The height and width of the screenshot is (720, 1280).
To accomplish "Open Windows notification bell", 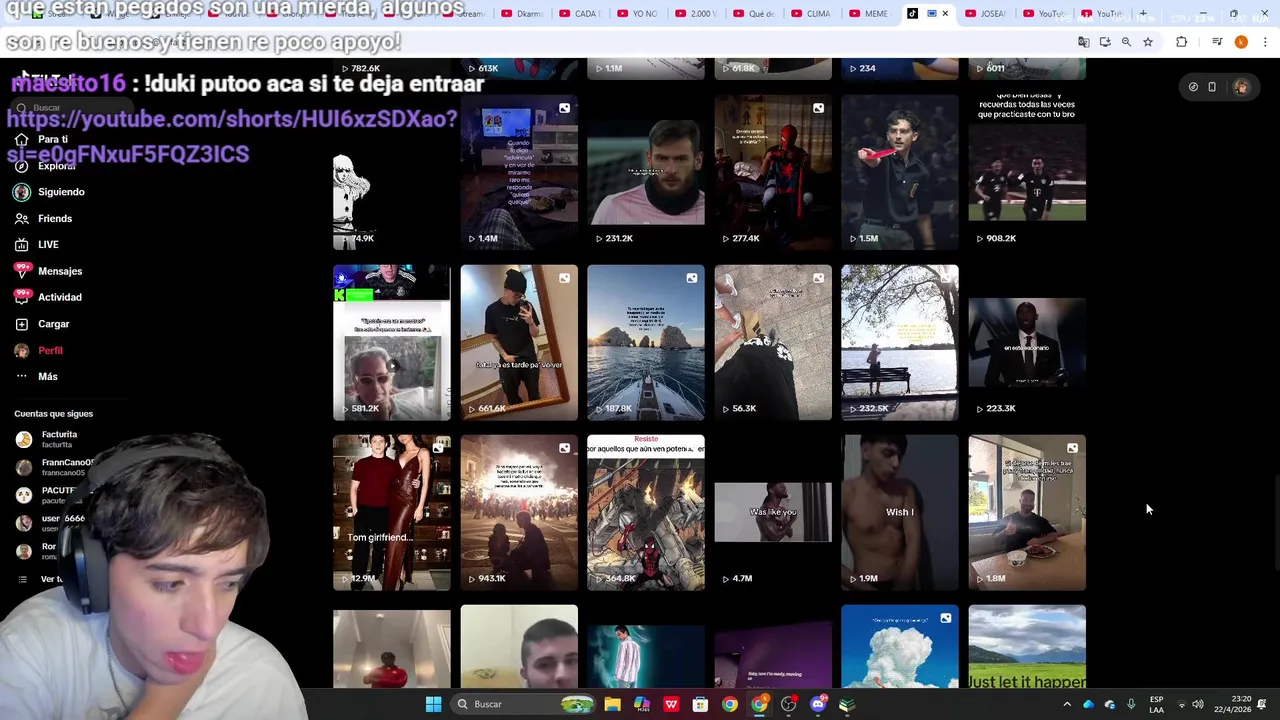I will click(x=1262, y=704).
